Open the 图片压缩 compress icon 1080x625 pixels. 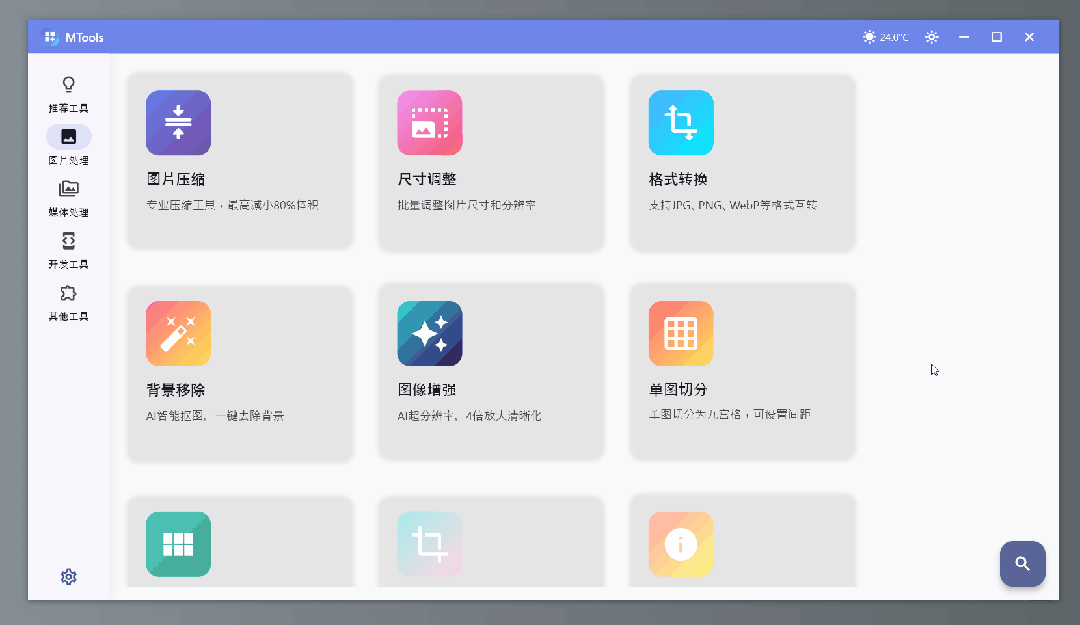coord(178,123)
